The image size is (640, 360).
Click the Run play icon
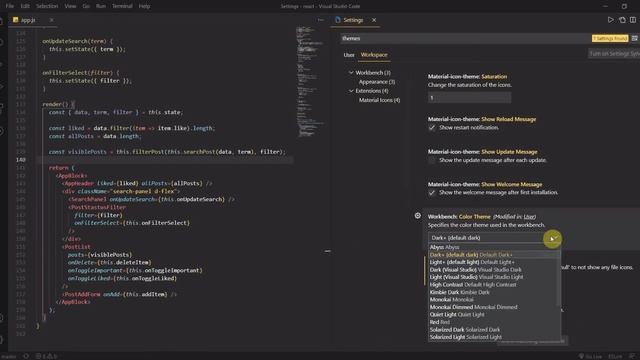pyautogui.click(x=611, y=20)
